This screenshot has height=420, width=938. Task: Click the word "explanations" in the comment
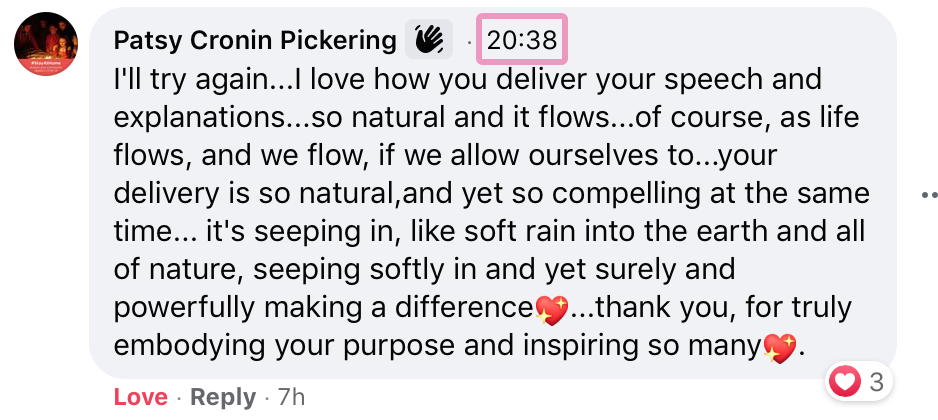click(203, 117)
